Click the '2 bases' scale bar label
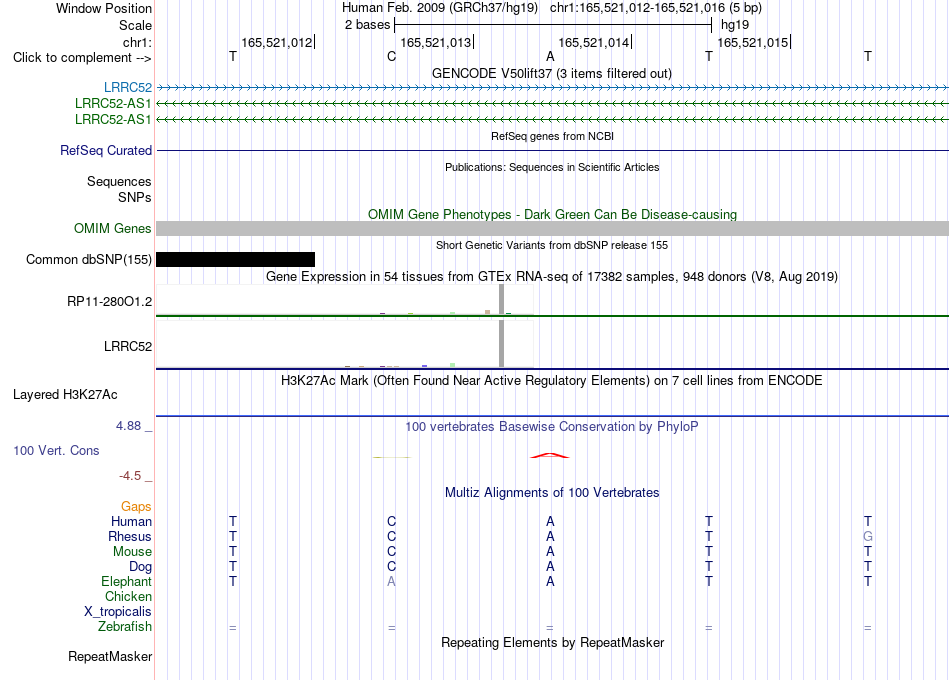The image size is (950, 680). pyautogui.click(x=367, y=25)
